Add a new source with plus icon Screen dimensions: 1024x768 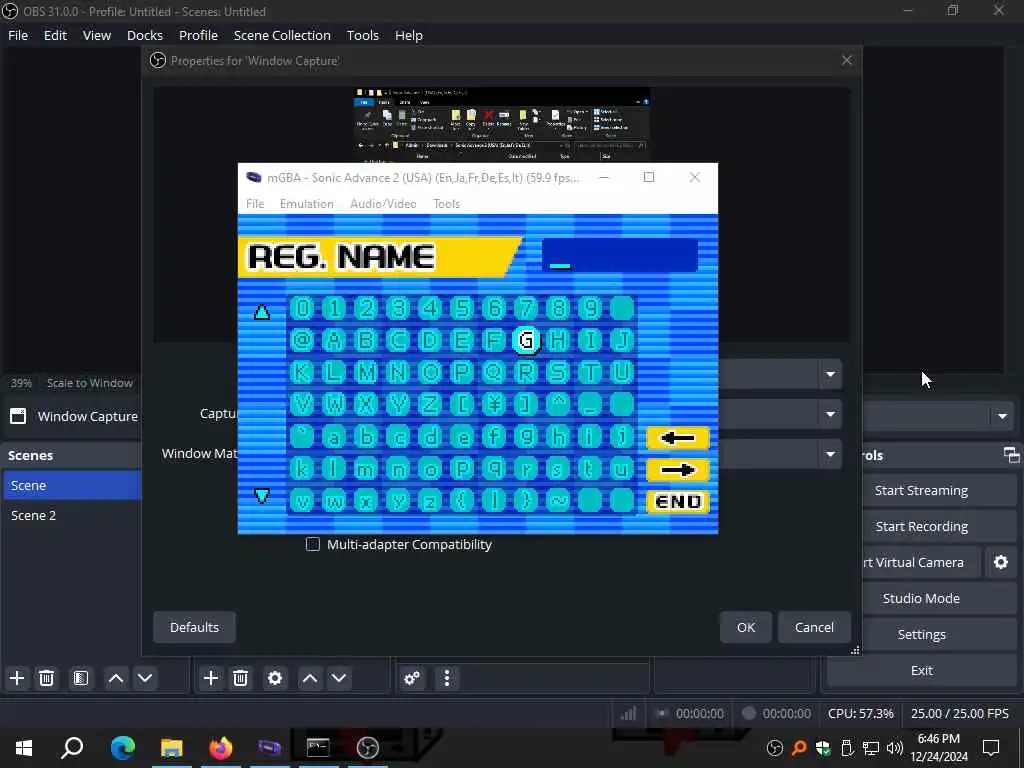[210, 678]
